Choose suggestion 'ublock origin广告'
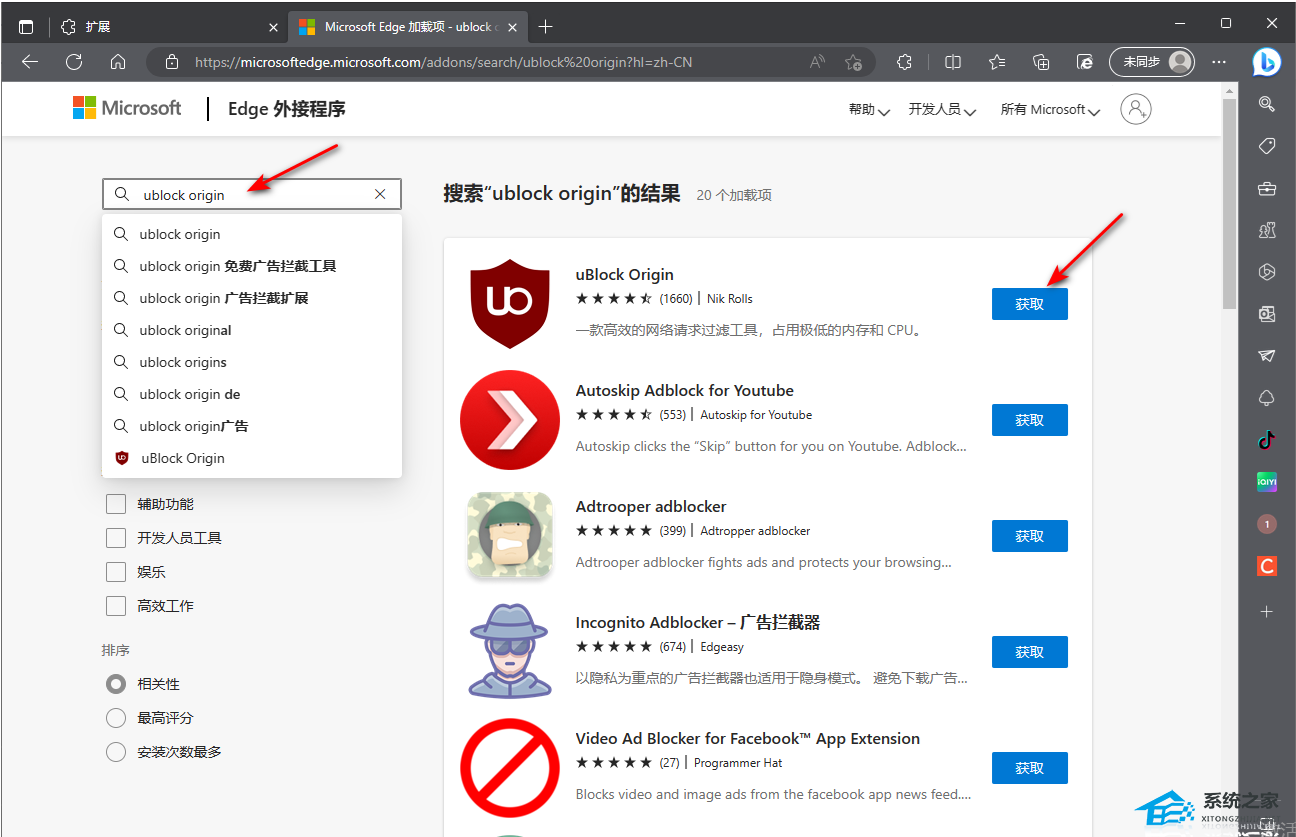Screen dimensions: 1296x837 coord(252,426)
